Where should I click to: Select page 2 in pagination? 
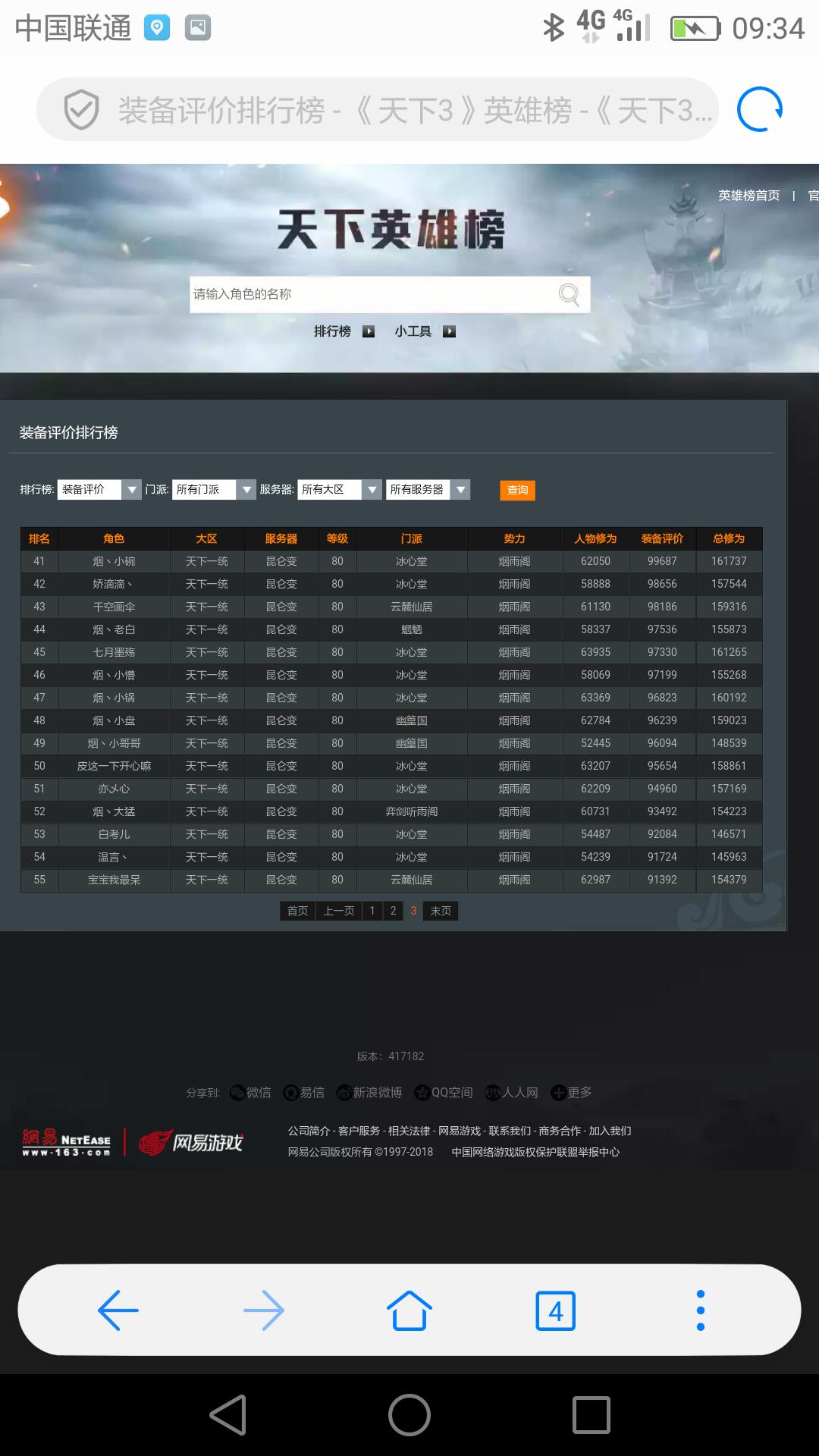[393, 911]
